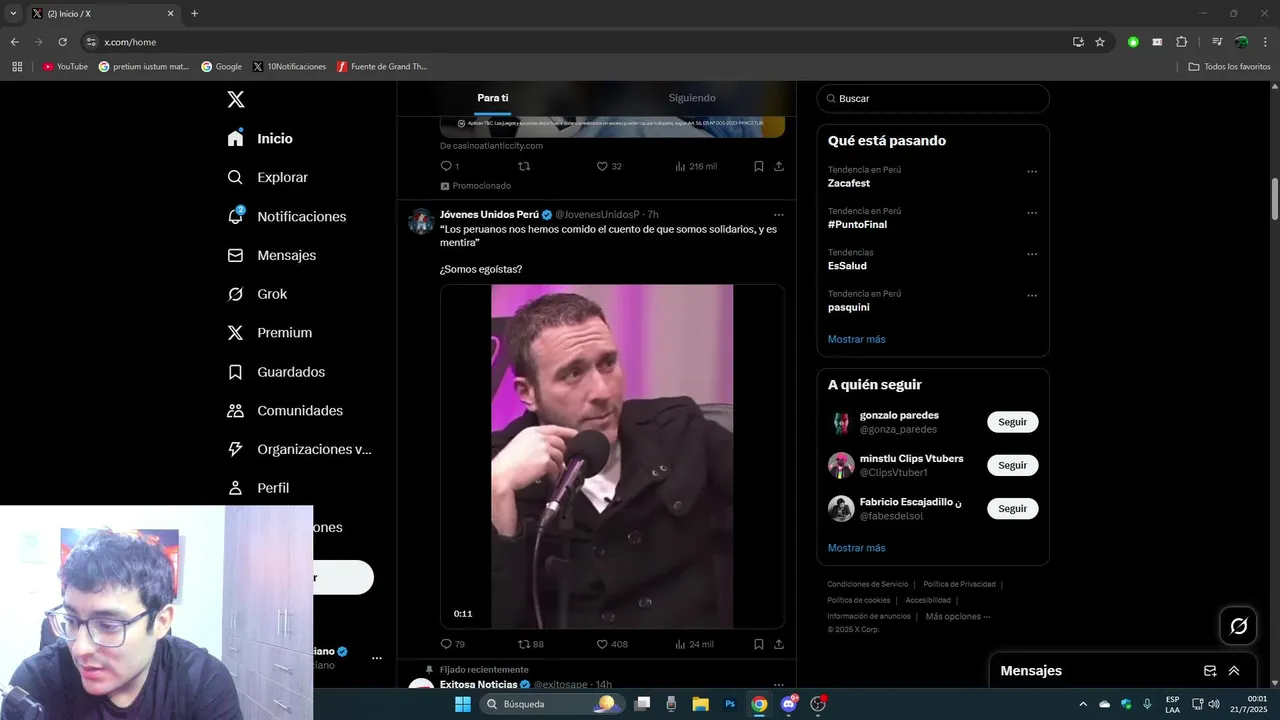Open Comunidades in the sidebar
The height and width of the screenshot is (720, 1280).
(x=285, y=411)
